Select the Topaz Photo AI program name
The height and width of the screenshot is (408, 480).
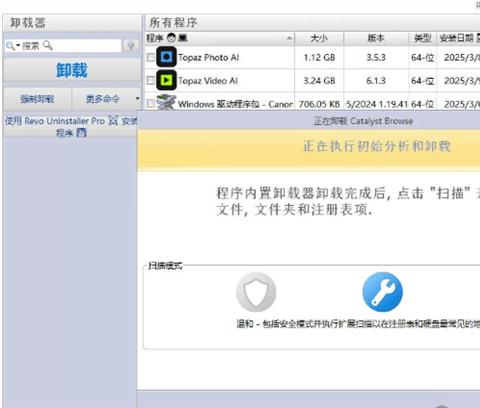209,57
